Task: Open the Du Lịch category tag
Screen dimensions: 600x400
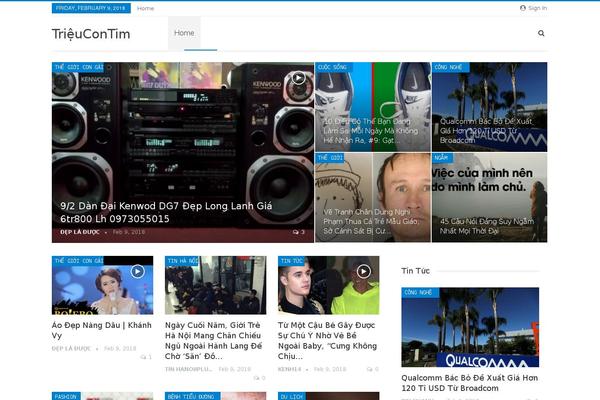Action: (x=292, y=396)
